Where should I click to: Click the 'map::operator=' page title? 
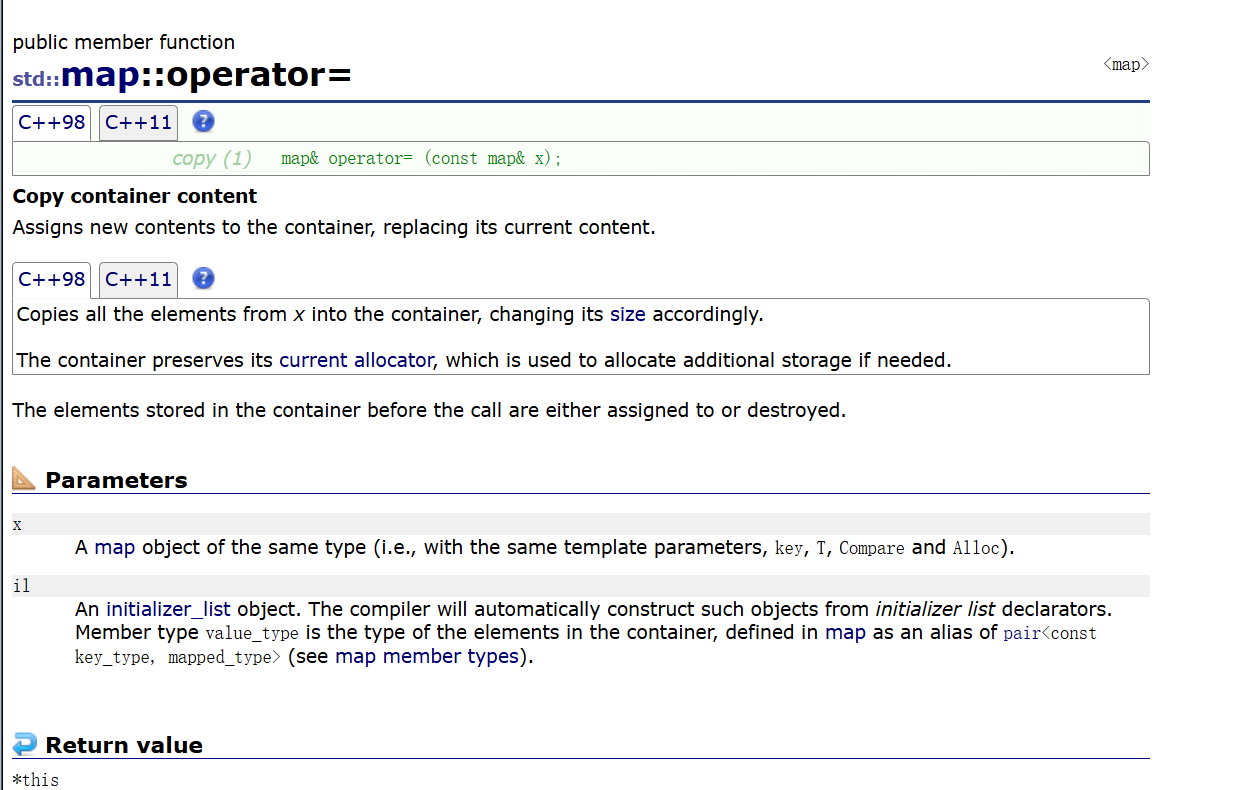(x=207, y=74)
